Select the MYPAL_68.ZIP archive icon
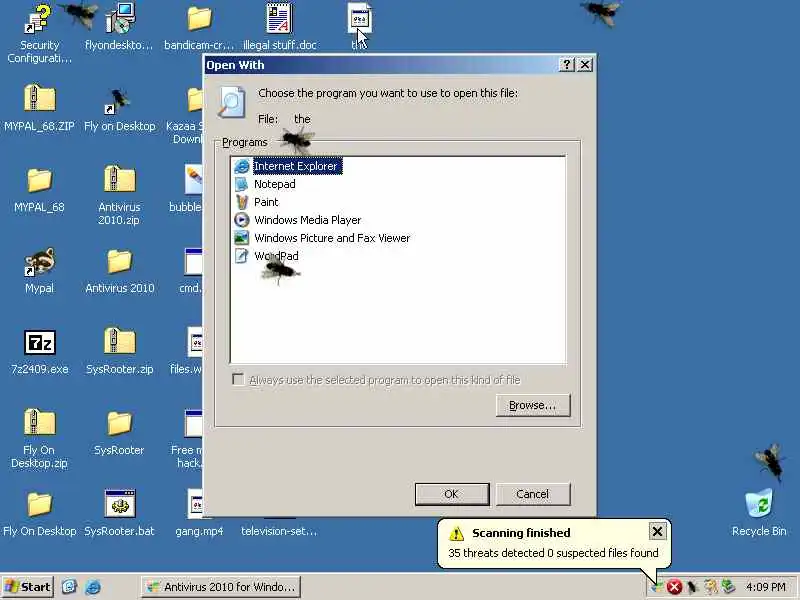The height and width of the screenshot is (600, 800). pos(39,108)
